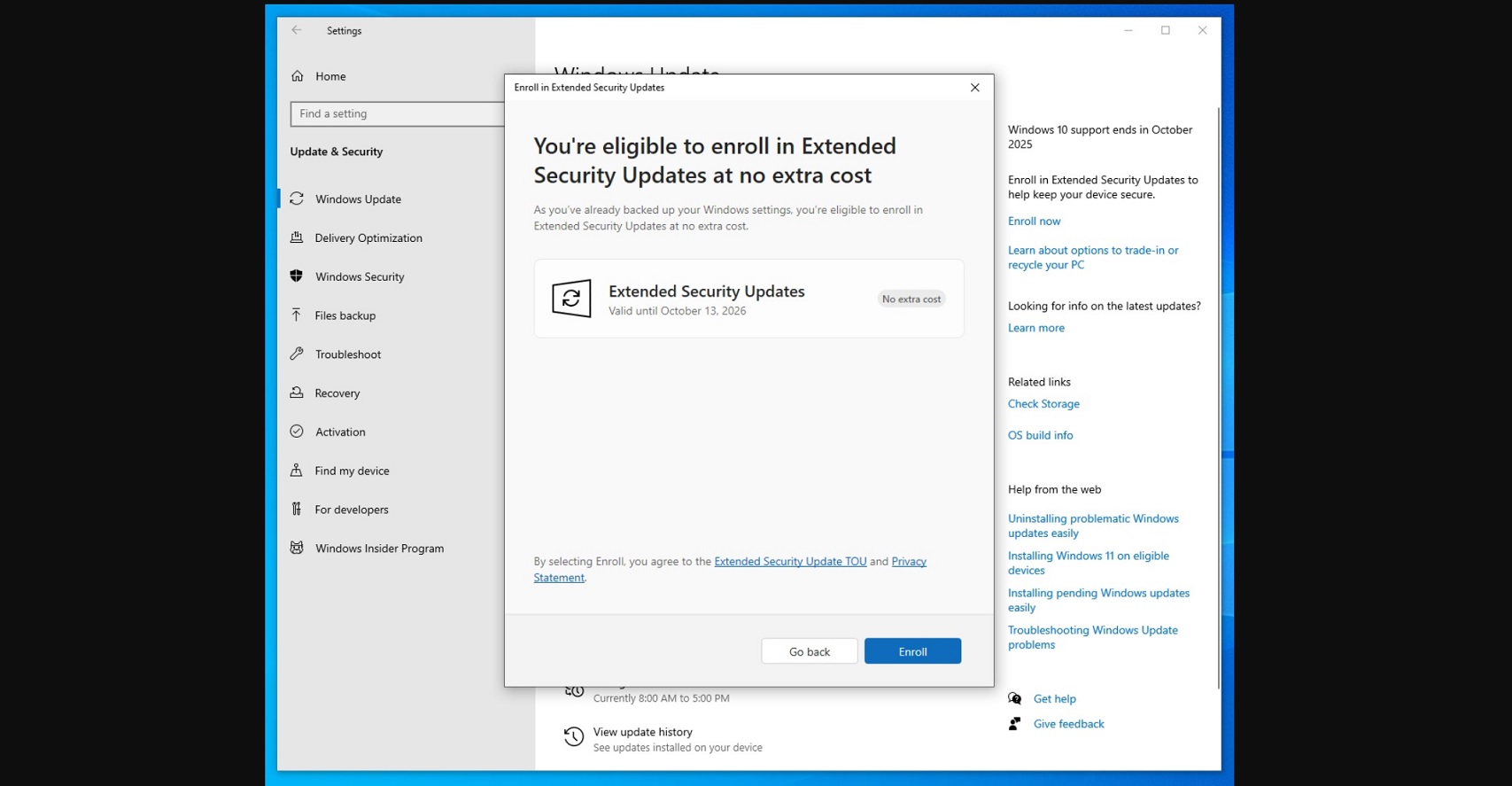Open the Extended Security Update TOU link
The width and height of the screenshot is (1512, 786).
coord(790,561)
